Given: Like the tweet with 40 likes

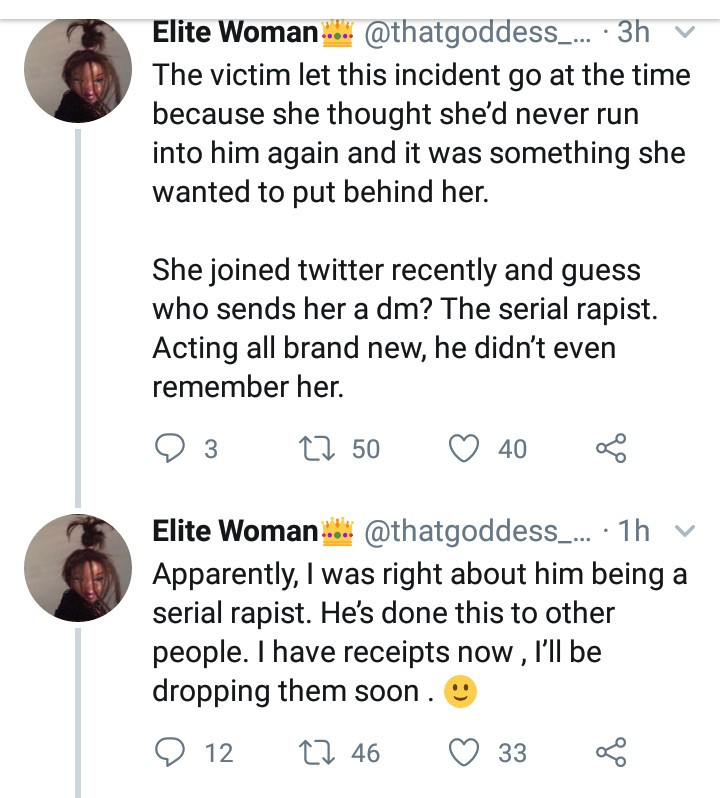Looking at the screenshot, I should pos(463,449).
